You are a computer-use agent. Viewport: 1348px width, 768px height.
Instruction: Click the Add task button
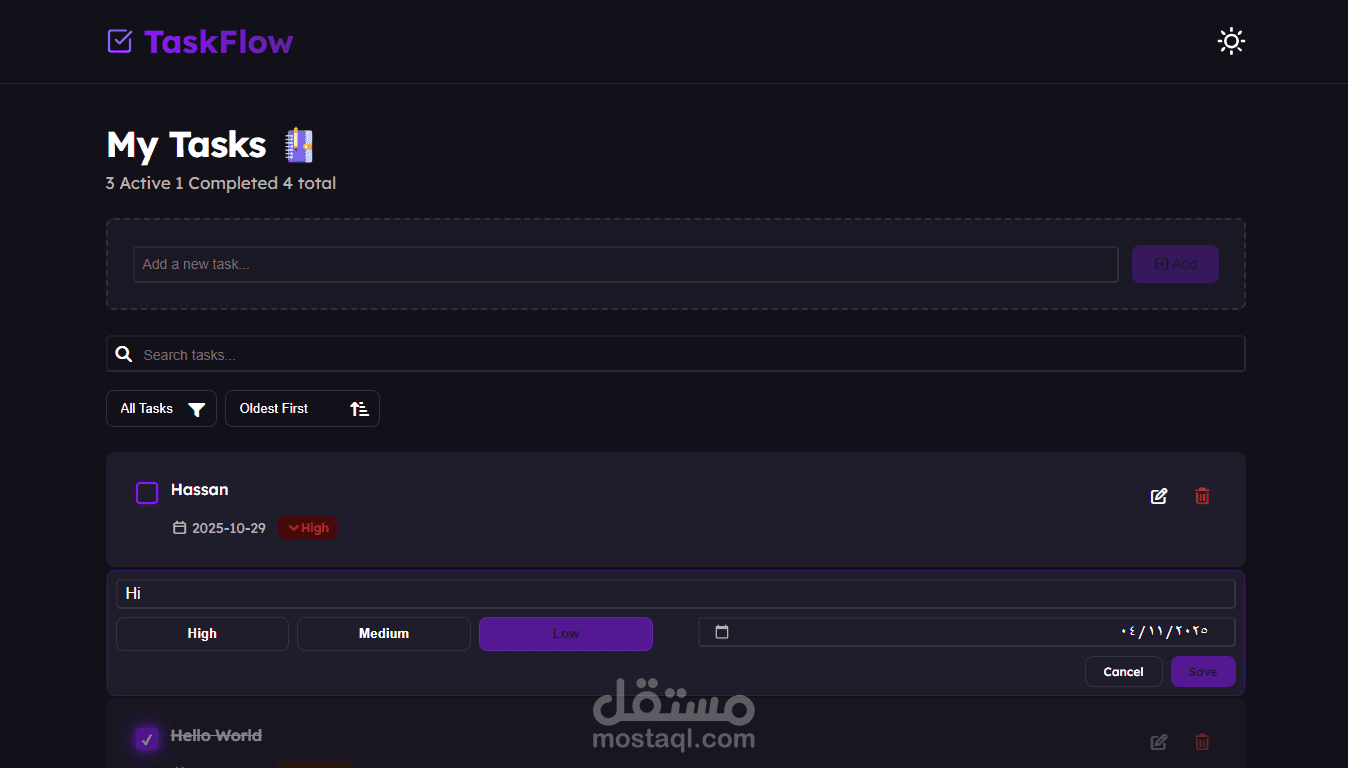(1175, 264)
